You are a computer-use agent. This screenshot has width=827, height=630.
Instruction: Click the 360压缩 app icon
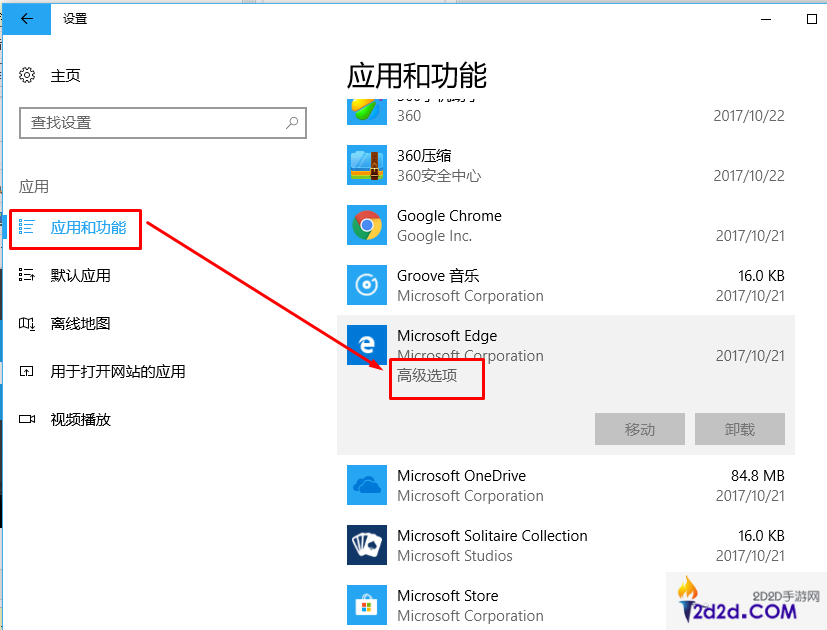click(366, 166)
